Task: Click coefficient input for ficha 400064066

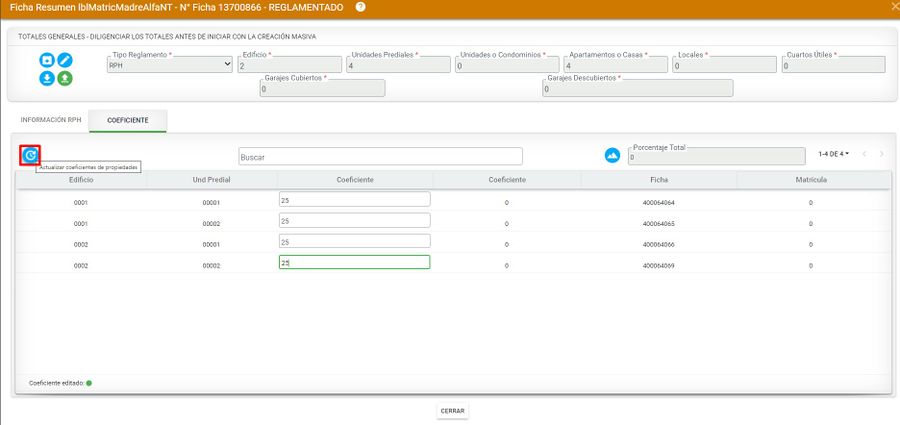Action: pyautogui.click(x=354, y=241)
